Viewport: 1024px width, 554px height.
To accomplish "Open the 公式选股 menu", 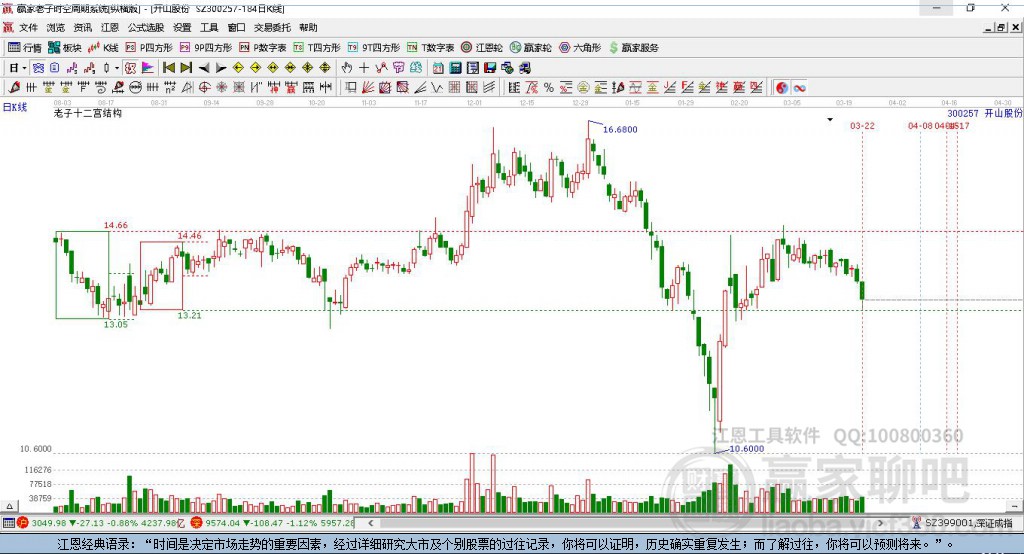I will point(146,27).
